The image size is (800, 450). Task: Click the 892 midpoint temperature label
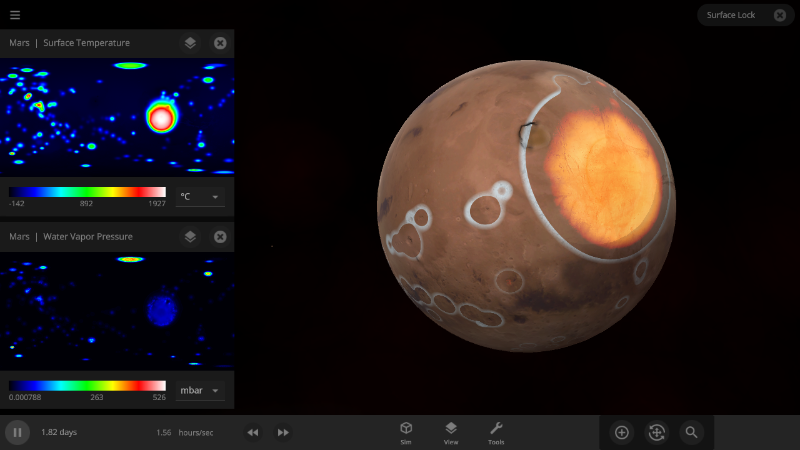[x=86, y=204]
